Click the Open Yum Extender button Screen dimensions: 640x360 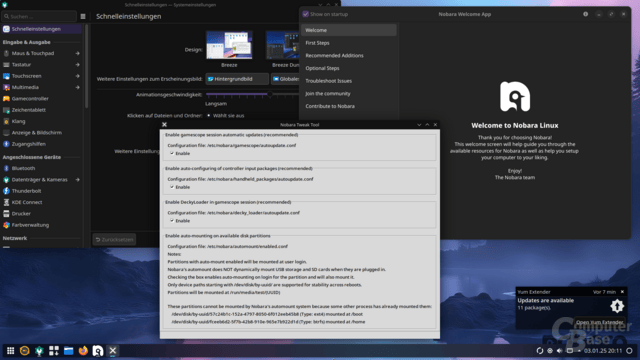click(x=599, y=322)
